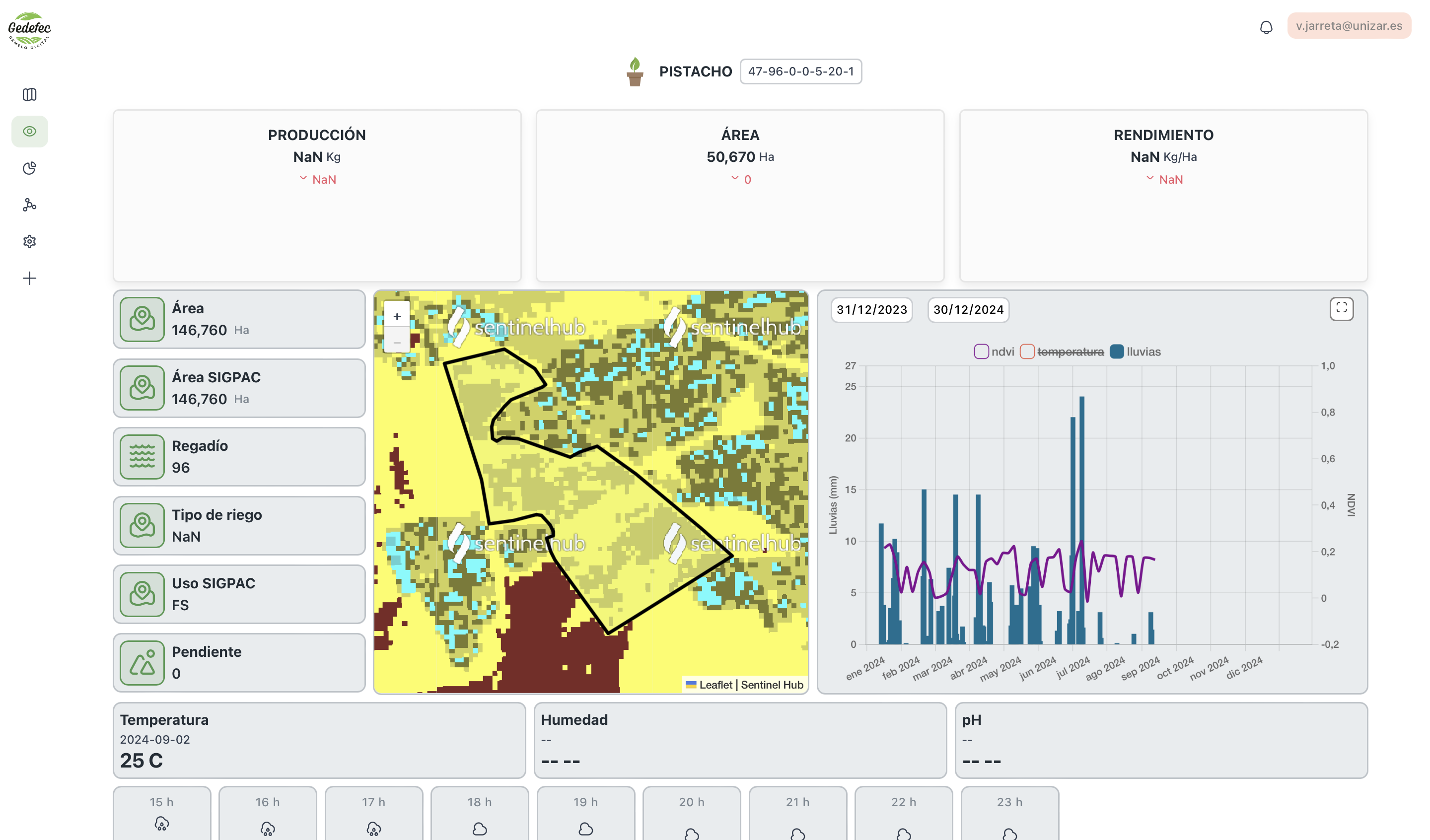
Task: Open settings gear in sidebar
Action: pyautogui.click(x=29, y=242)
